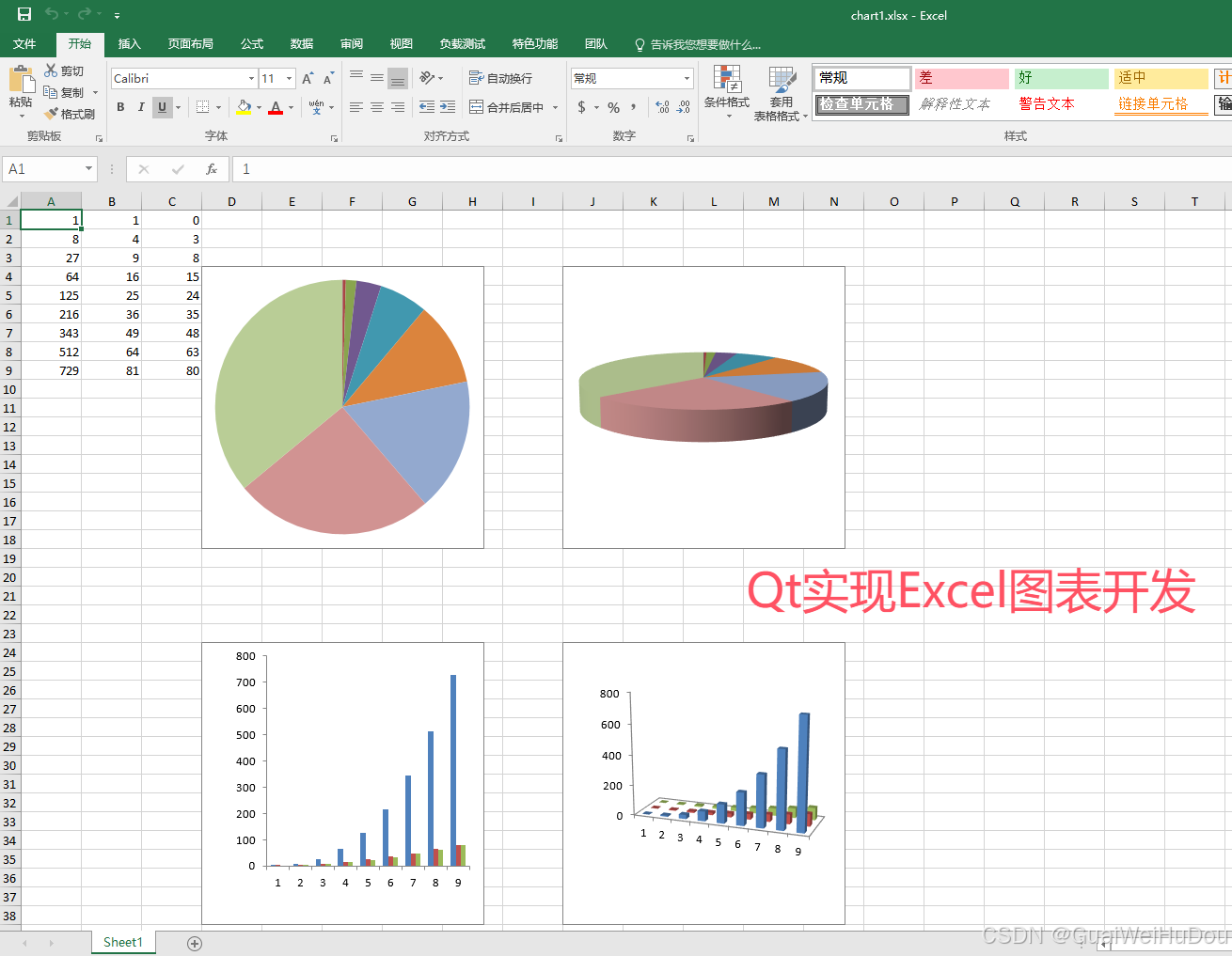
Task: Apply the red font color A
Action: (x=276, y=107)
